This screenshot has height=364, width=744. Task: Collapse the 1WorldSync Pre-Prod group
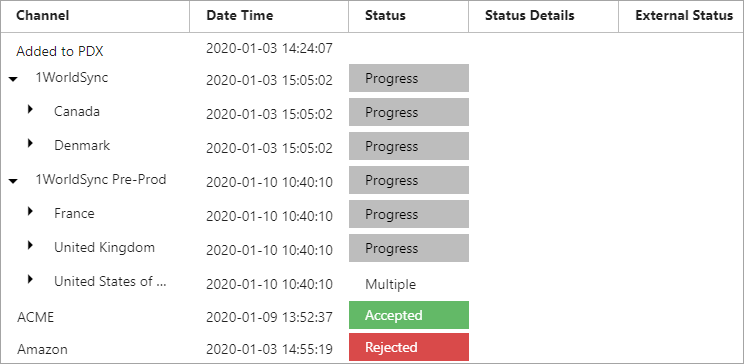(13, 181)
